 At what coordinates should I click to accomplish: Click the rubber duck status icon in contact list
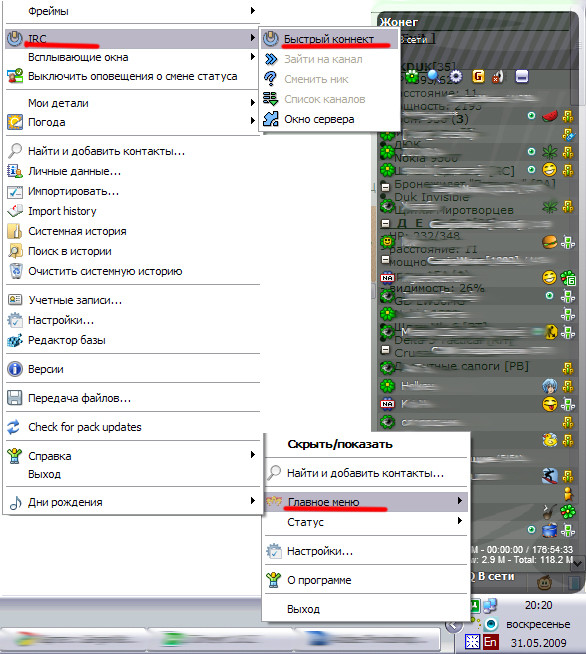[550, 440]
